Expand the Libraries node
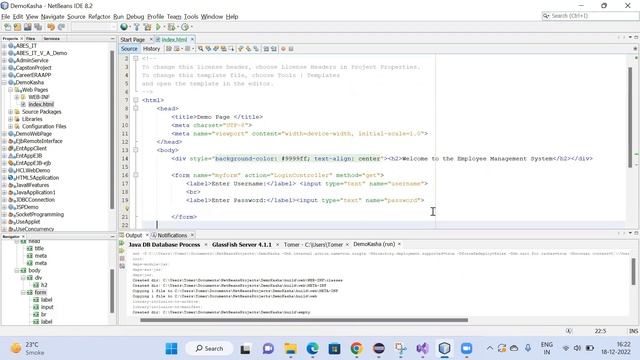Viewport: 640px width, 360px height. coord(11,119)
